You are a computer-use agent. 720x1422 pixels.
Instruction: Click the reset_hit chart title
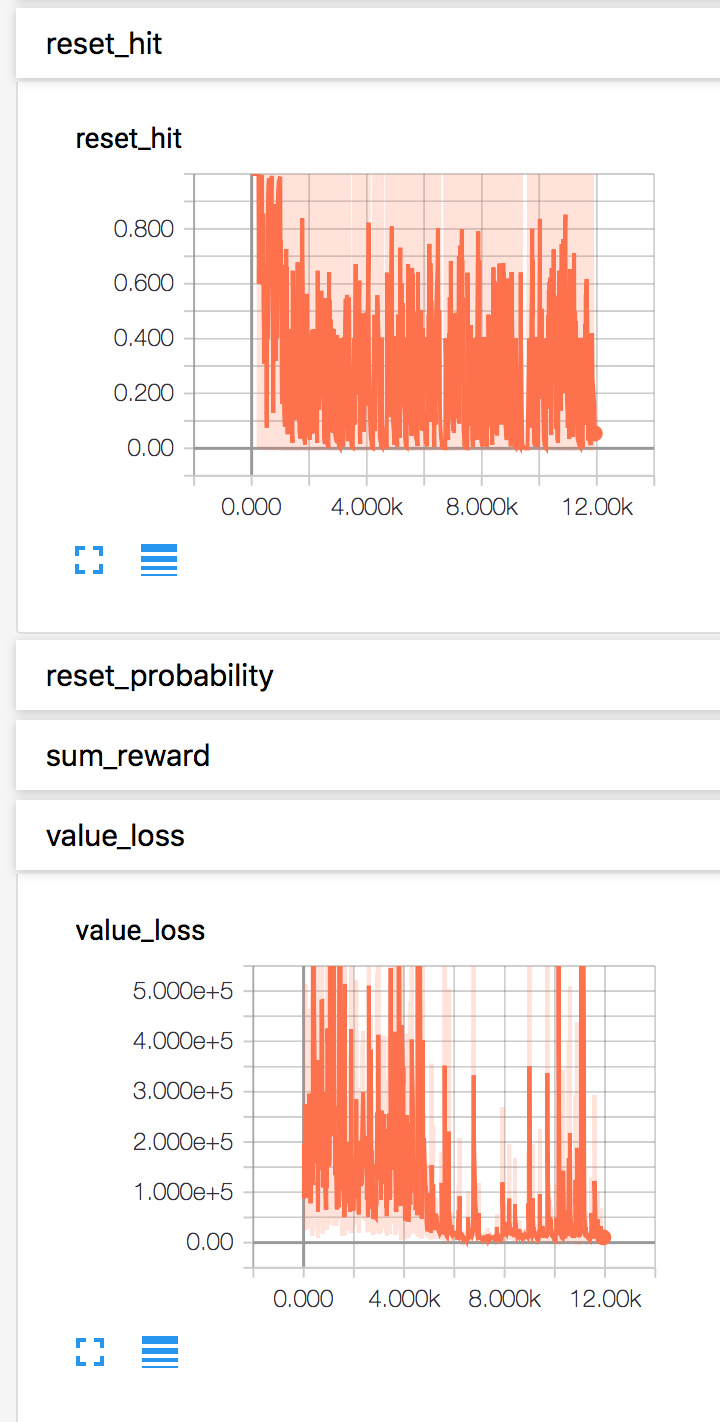(x=129, y=138)
